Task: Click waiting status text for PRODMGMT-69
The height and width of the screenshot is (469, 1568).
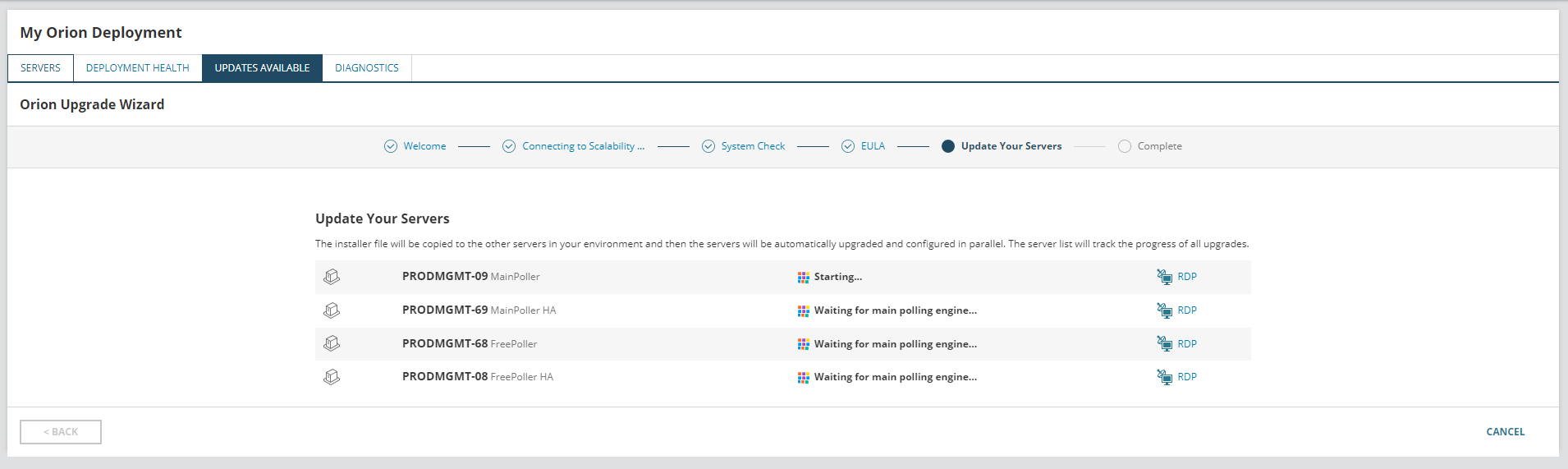Action: pyautogui.click(x=896, y=310)
